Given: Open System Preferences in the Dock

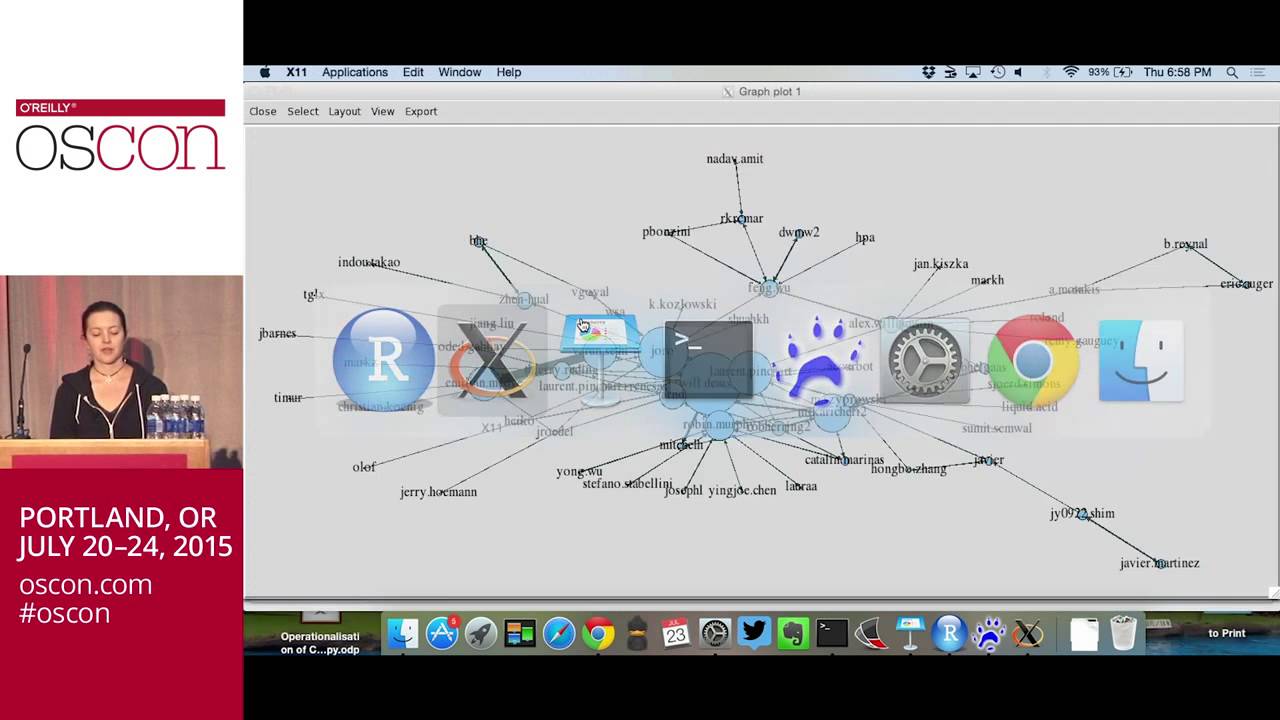Looking at the screenshot, I should 715,633.
